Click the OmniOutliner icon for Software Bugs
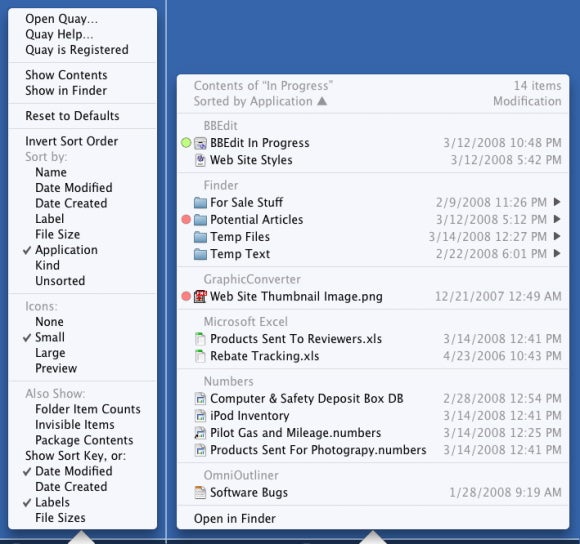The height and width of the screenshot is (544, 580). [200, 493]
